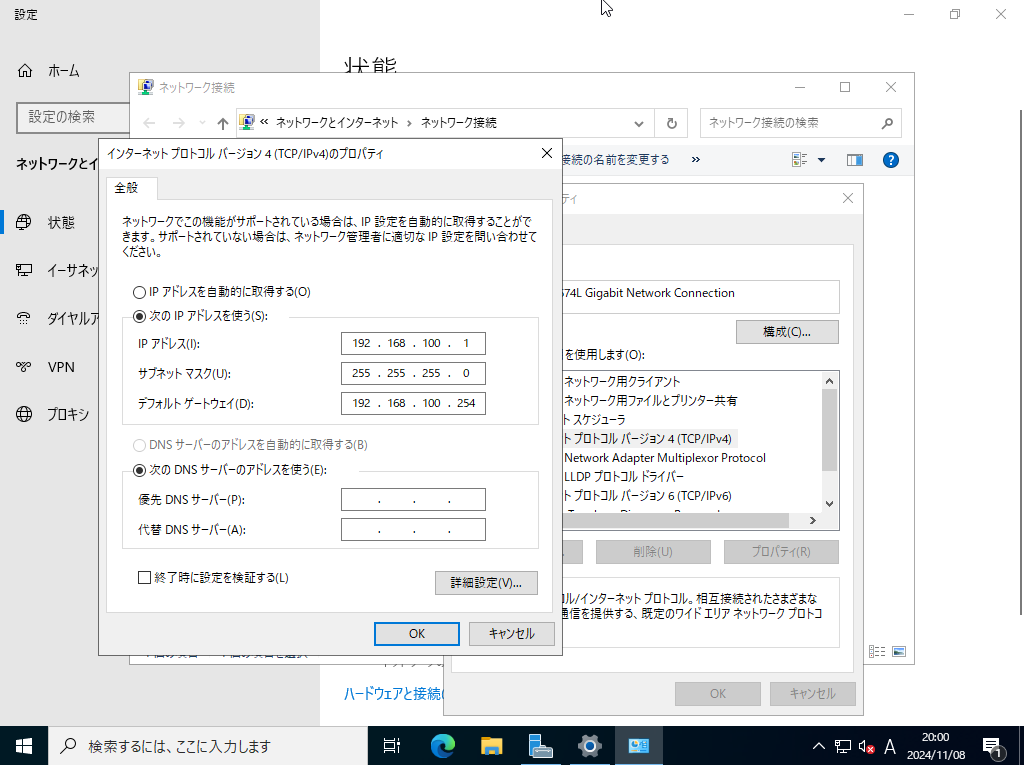Open the view options dropdown arrow

pos(822,160)
